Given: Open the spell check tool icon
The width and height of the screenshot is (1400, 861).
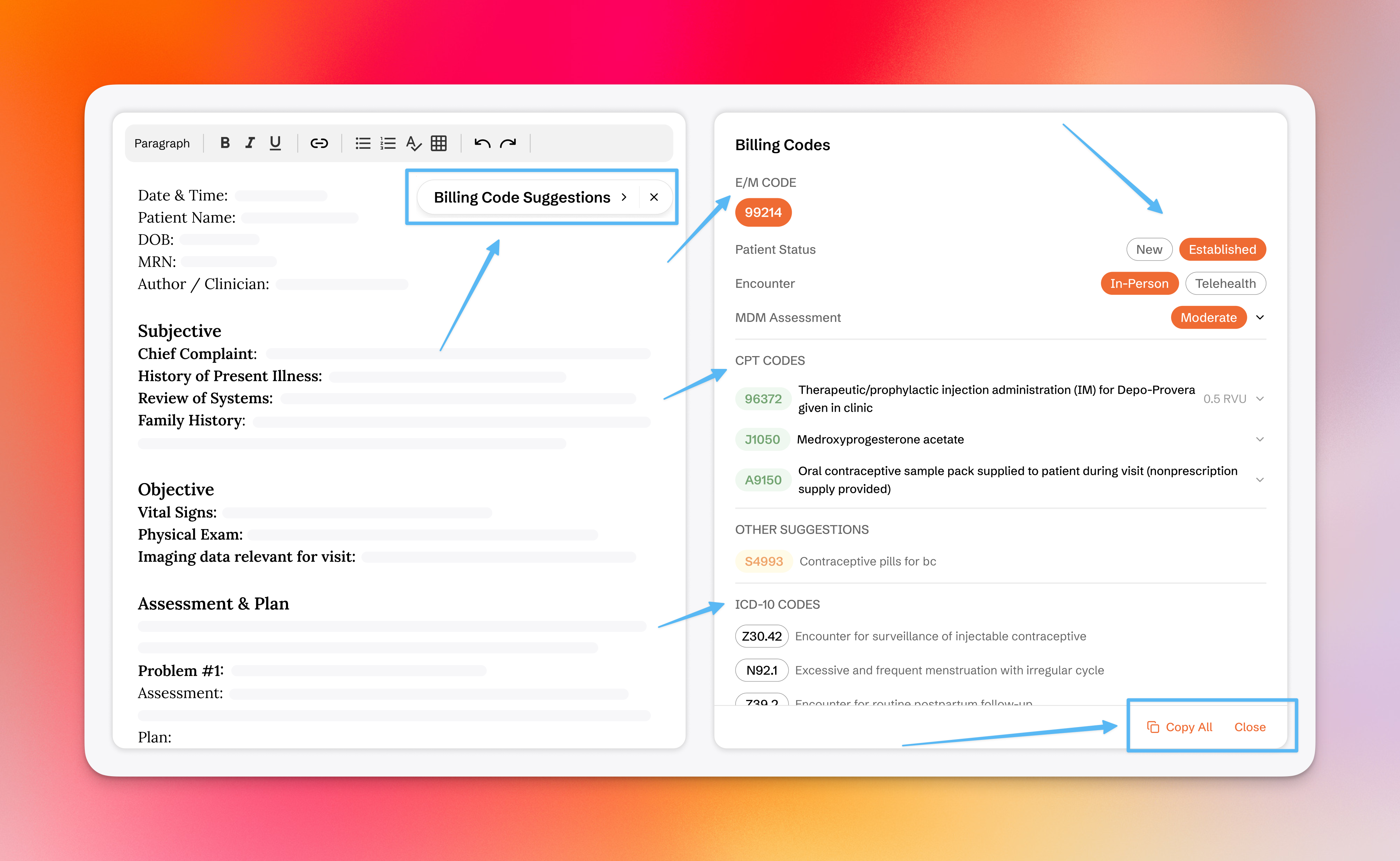Looking at the screenshot, I should (413, 144).
